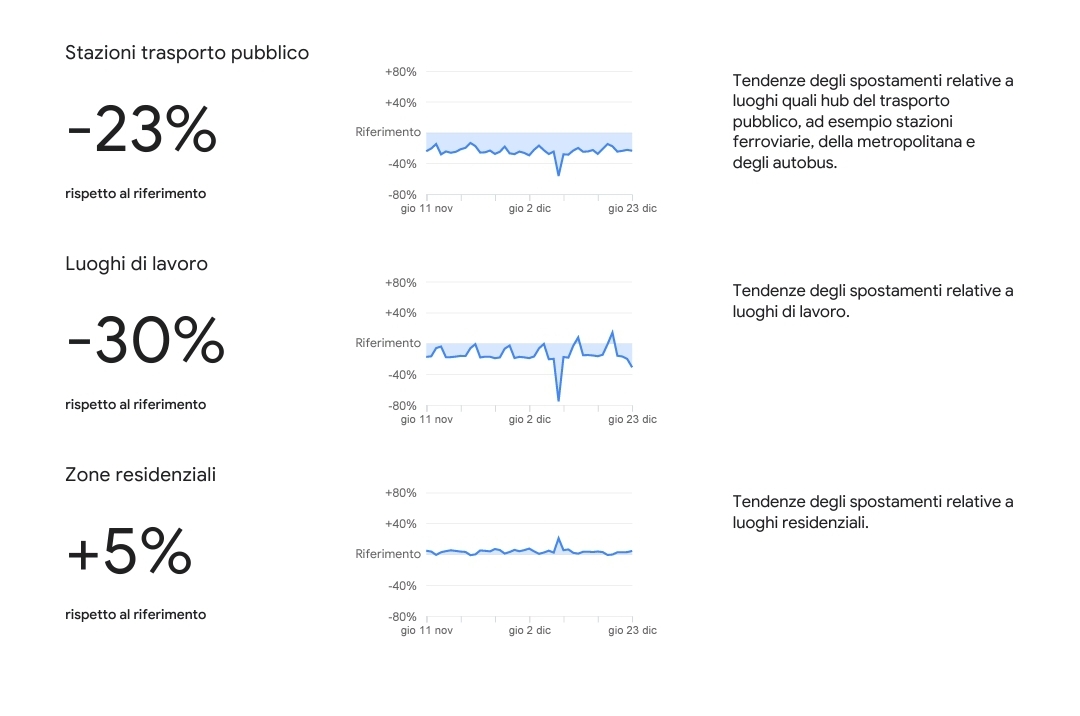The height and width of the screenshot is (716, 1080).
Task: Click the '+80%' label on the transit chart
Action: (x=400, y=72)
